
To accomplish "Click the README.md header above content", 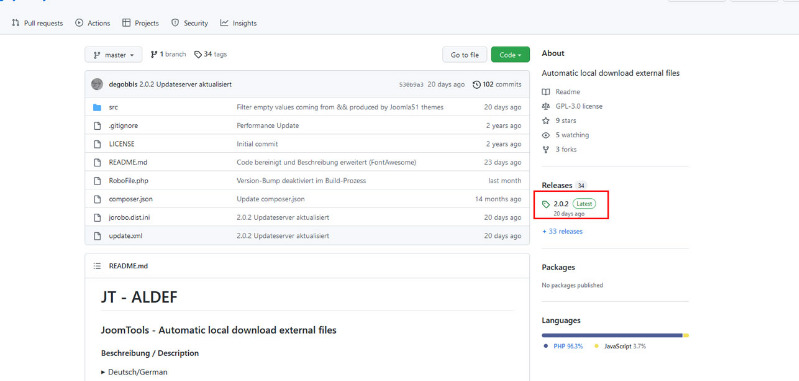I will [x=128, y=266].
